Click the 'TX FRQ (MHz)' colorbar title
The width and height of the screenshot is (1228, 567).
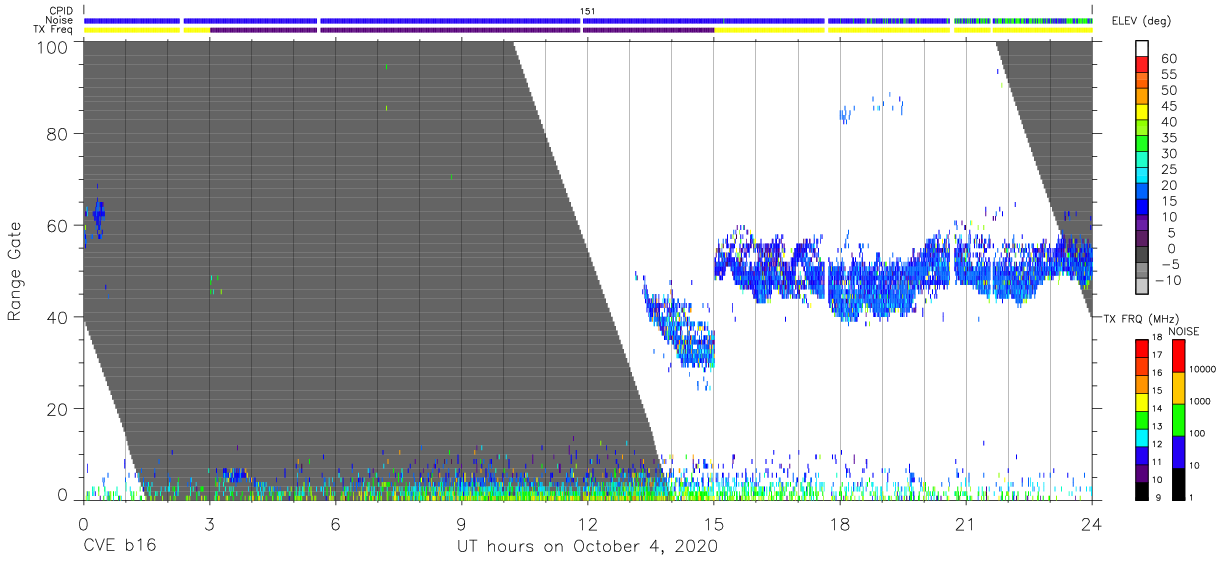pyautogui.click(x=1141, y=318)
